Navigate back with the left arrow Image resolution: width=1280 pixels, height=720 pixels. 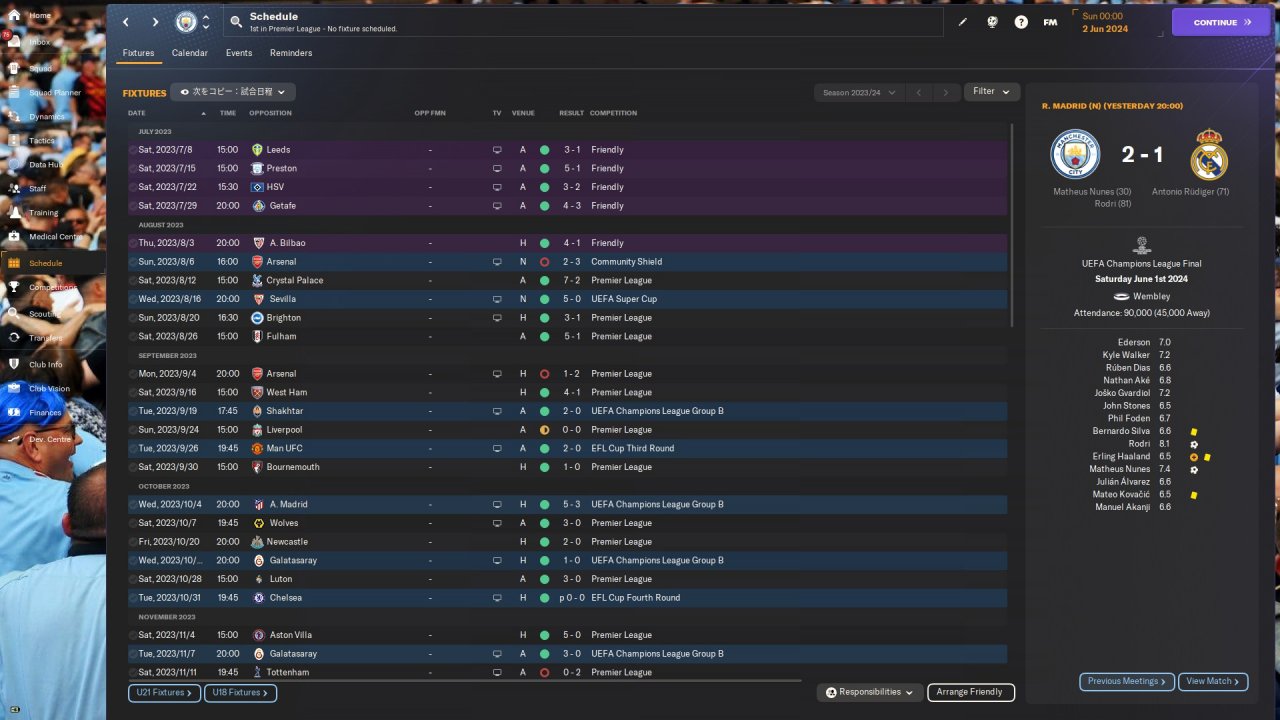[125, 22]
